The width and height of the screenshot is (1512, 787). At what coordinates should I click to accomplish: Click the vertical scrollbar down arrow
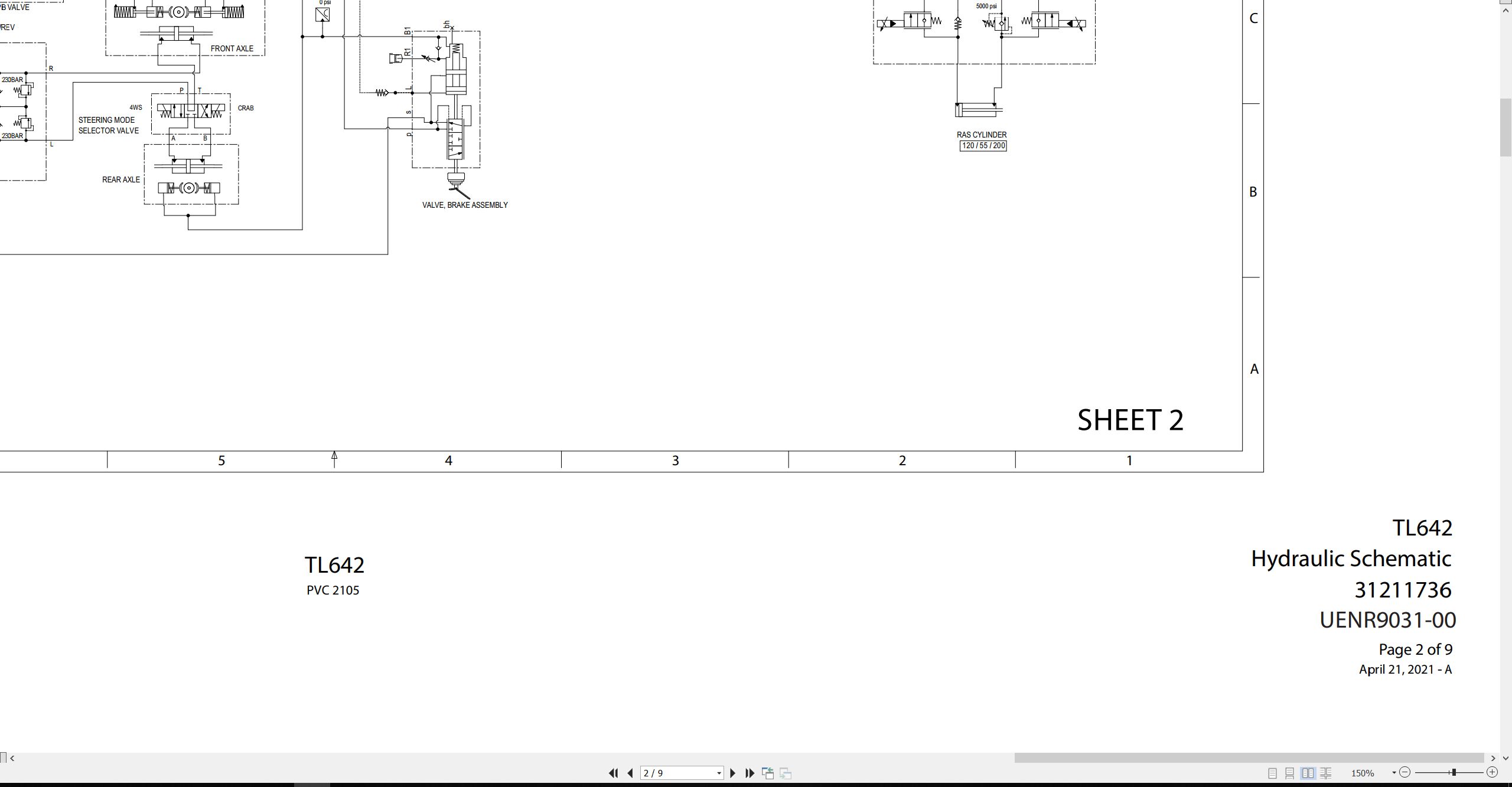[1506, 758]
